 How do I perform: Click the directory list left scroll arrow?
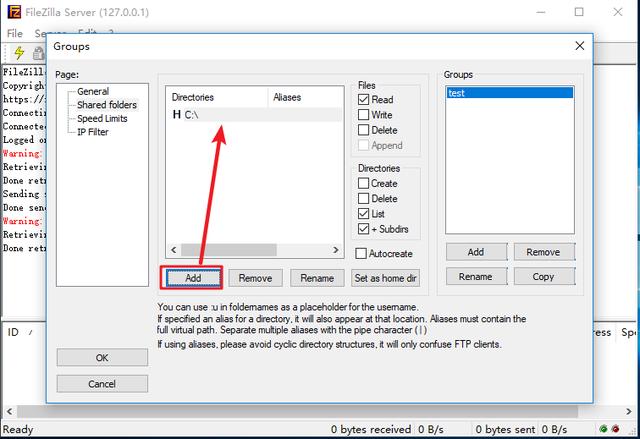click(173, 250)
